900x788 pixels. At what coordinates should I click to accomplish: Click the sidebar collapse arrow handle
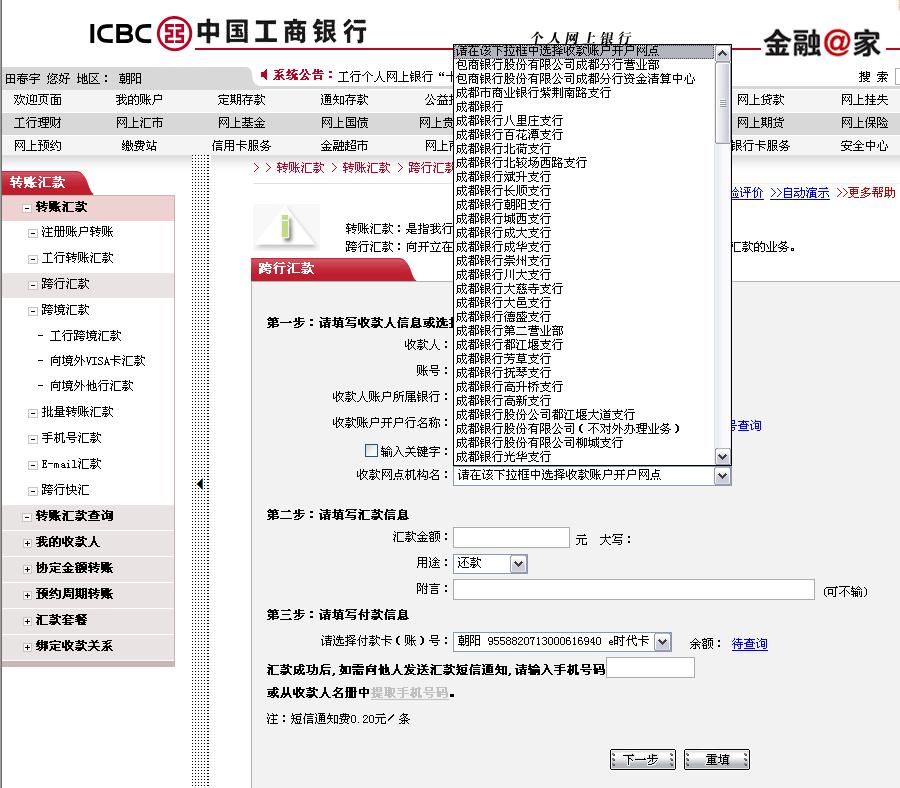[200, 484]
